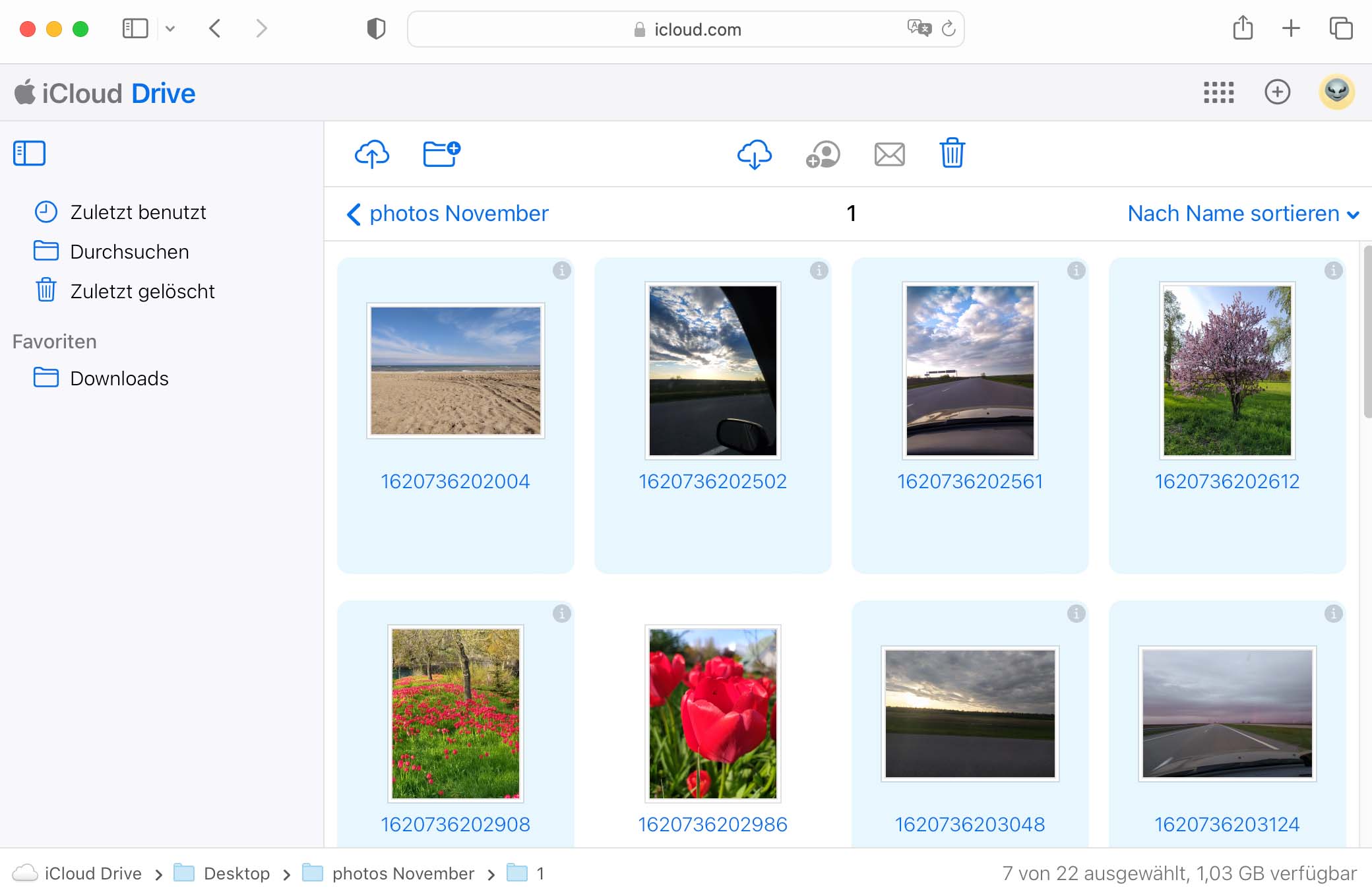The height and width of the screenshot is (892, 1372).
Task: Open Zuletzt benutzt in sidebar
Action: click(138, 212)
